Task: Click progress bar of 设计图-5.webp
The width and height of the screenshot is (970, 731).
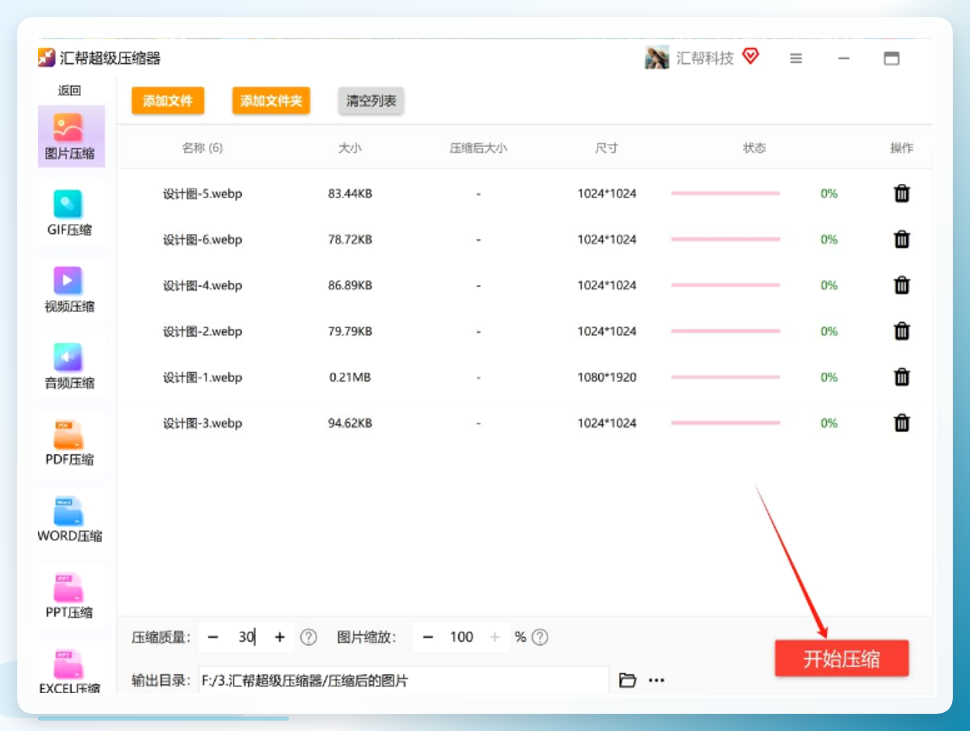Action: [726, 194]
